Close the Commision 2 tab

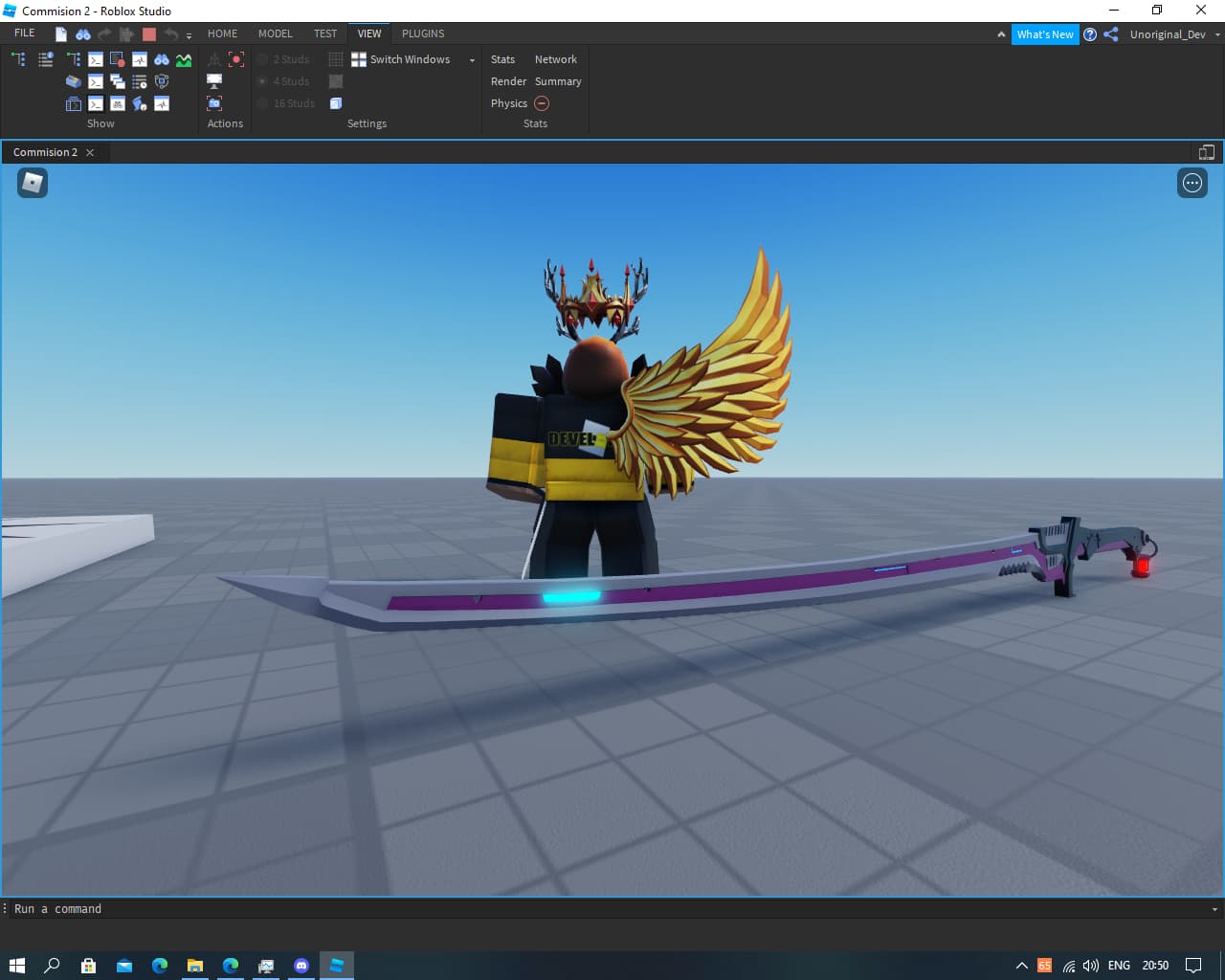[90, 152]
